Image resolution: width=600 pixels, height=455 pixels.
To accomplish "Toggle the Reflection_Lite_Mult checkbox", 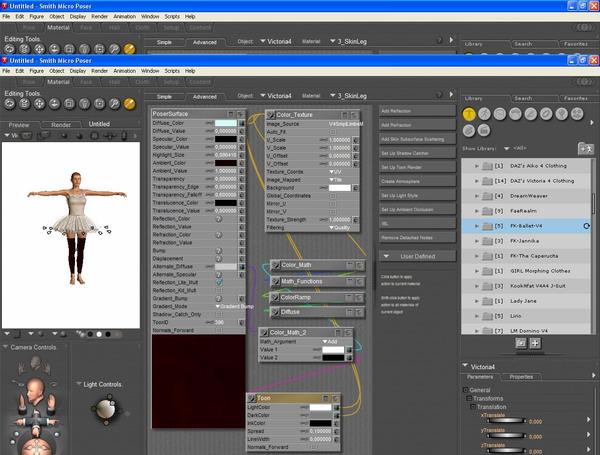I will pos(219,282).
